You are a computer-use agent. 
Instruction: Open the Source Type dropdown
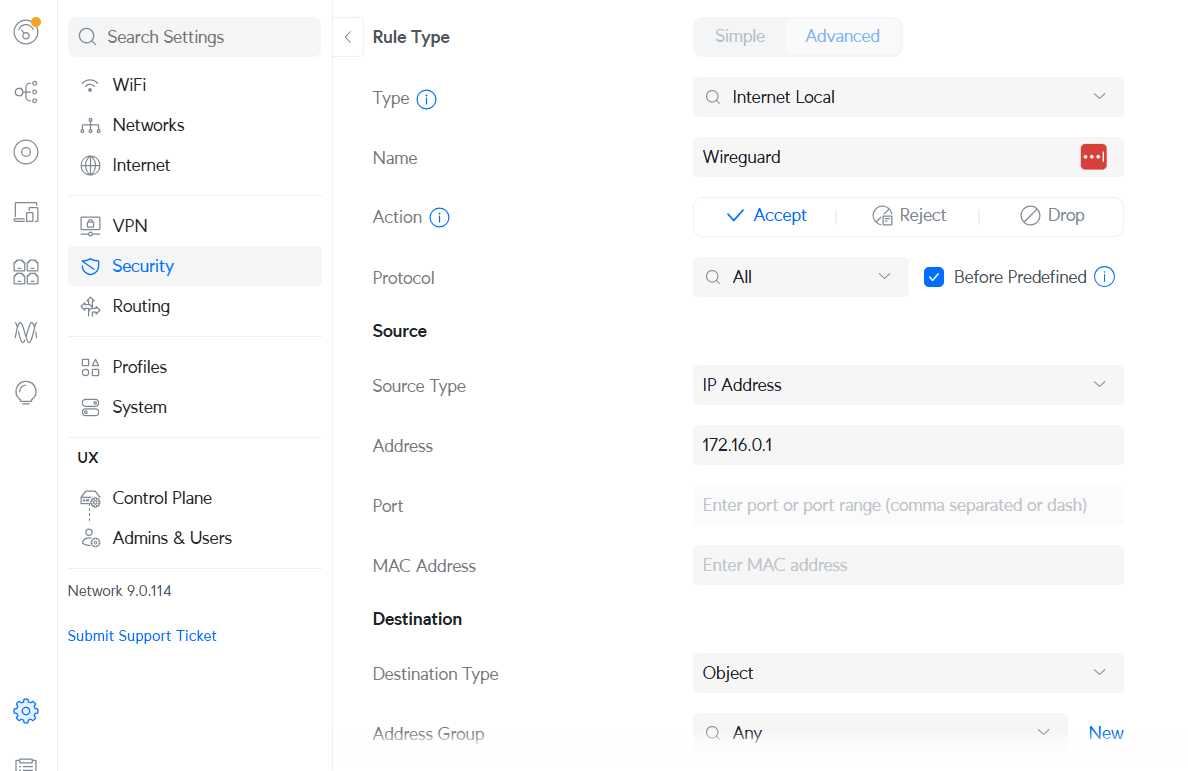coord(908,385)
